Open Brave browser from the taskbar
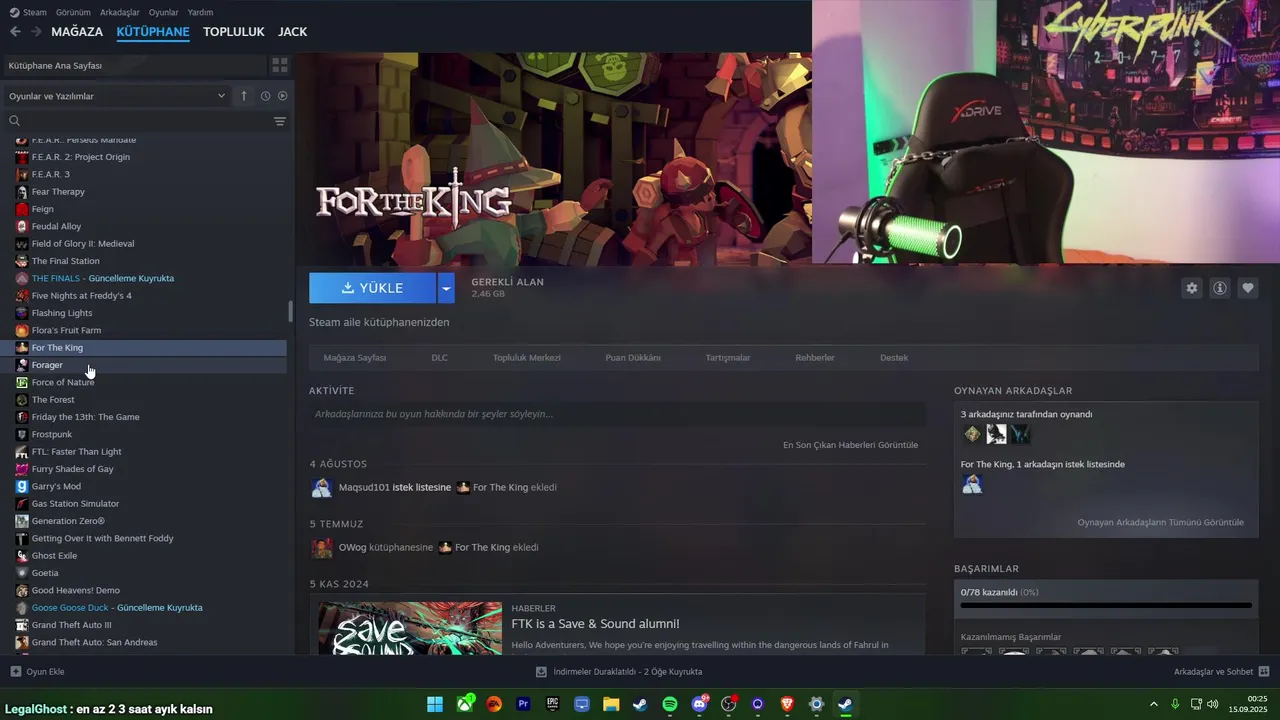The image size is (1280, 720). pyautogui.click(x=787, y=704)
